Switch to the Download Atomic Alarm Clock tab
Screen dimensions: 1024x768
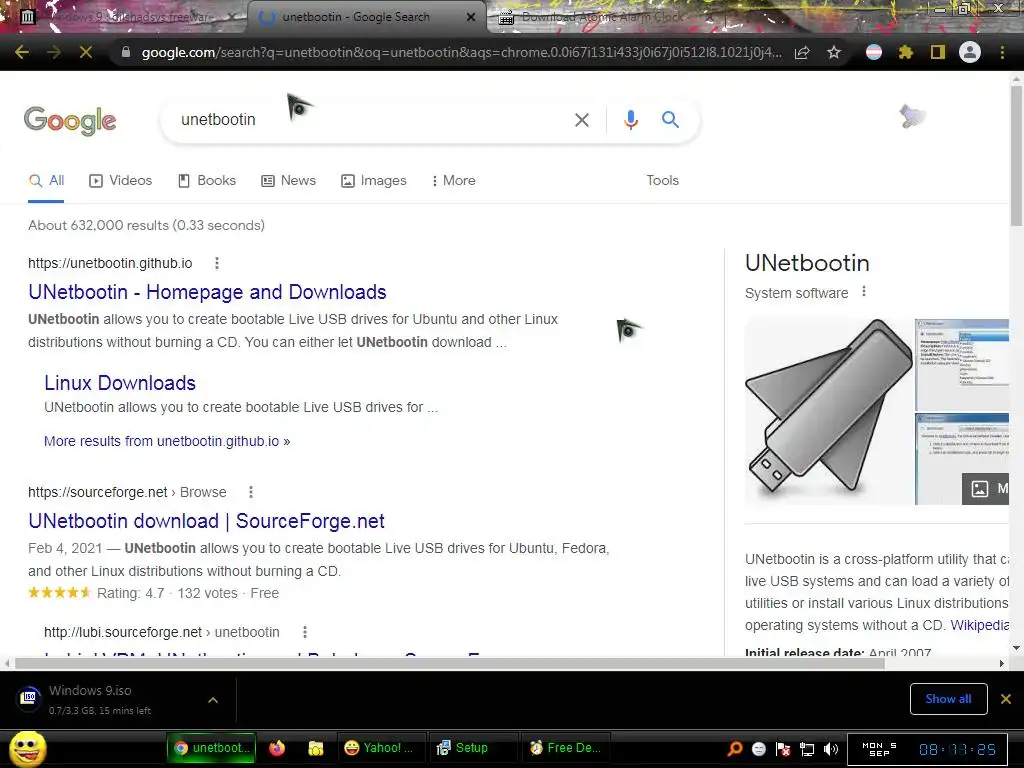(601, 17)
